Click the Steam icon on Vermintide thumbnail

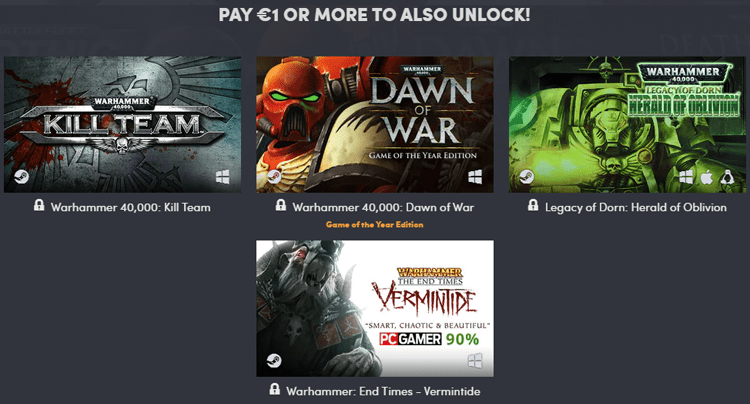[274, 360]
